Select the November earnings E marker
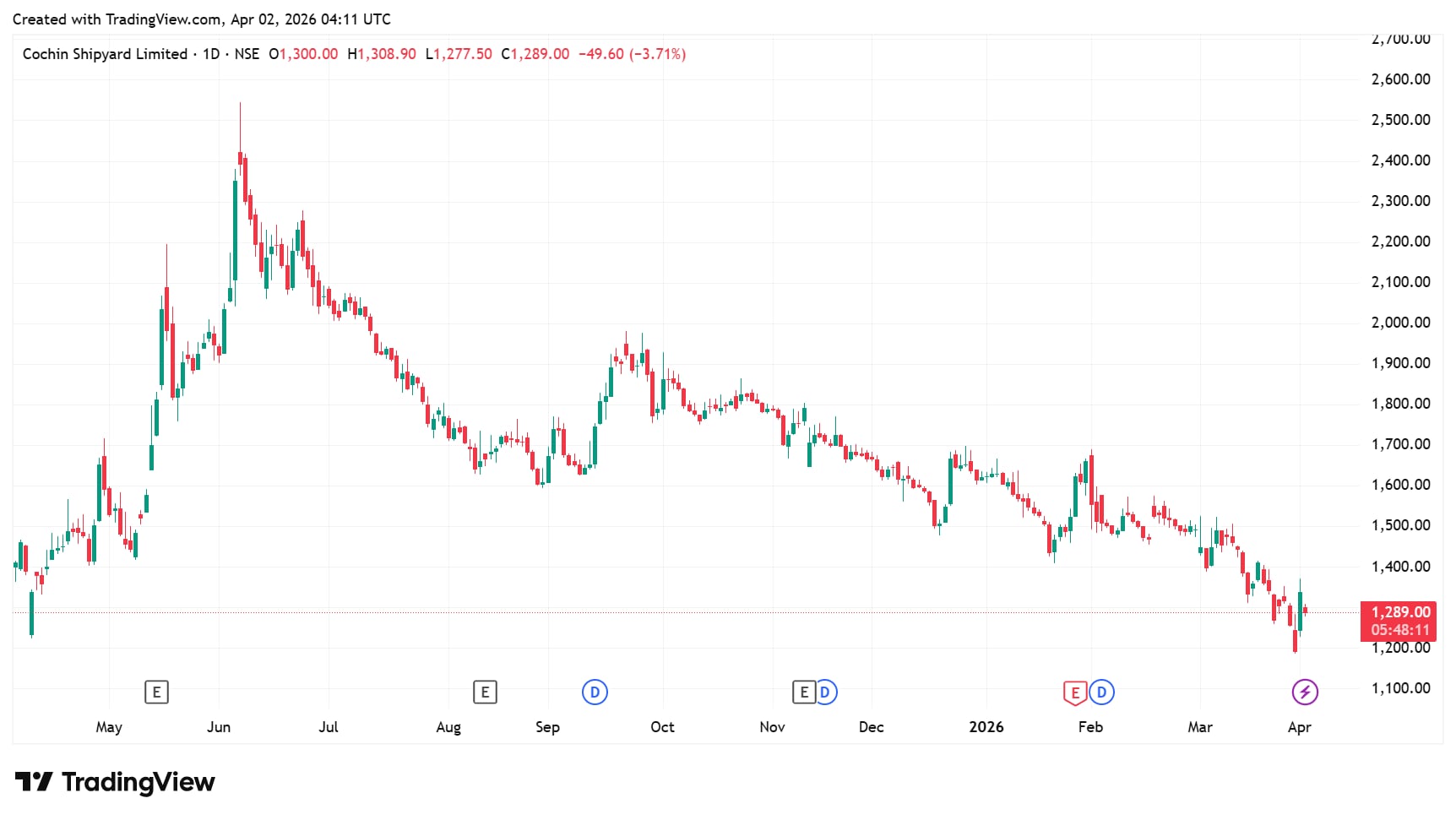 (804, 692)
